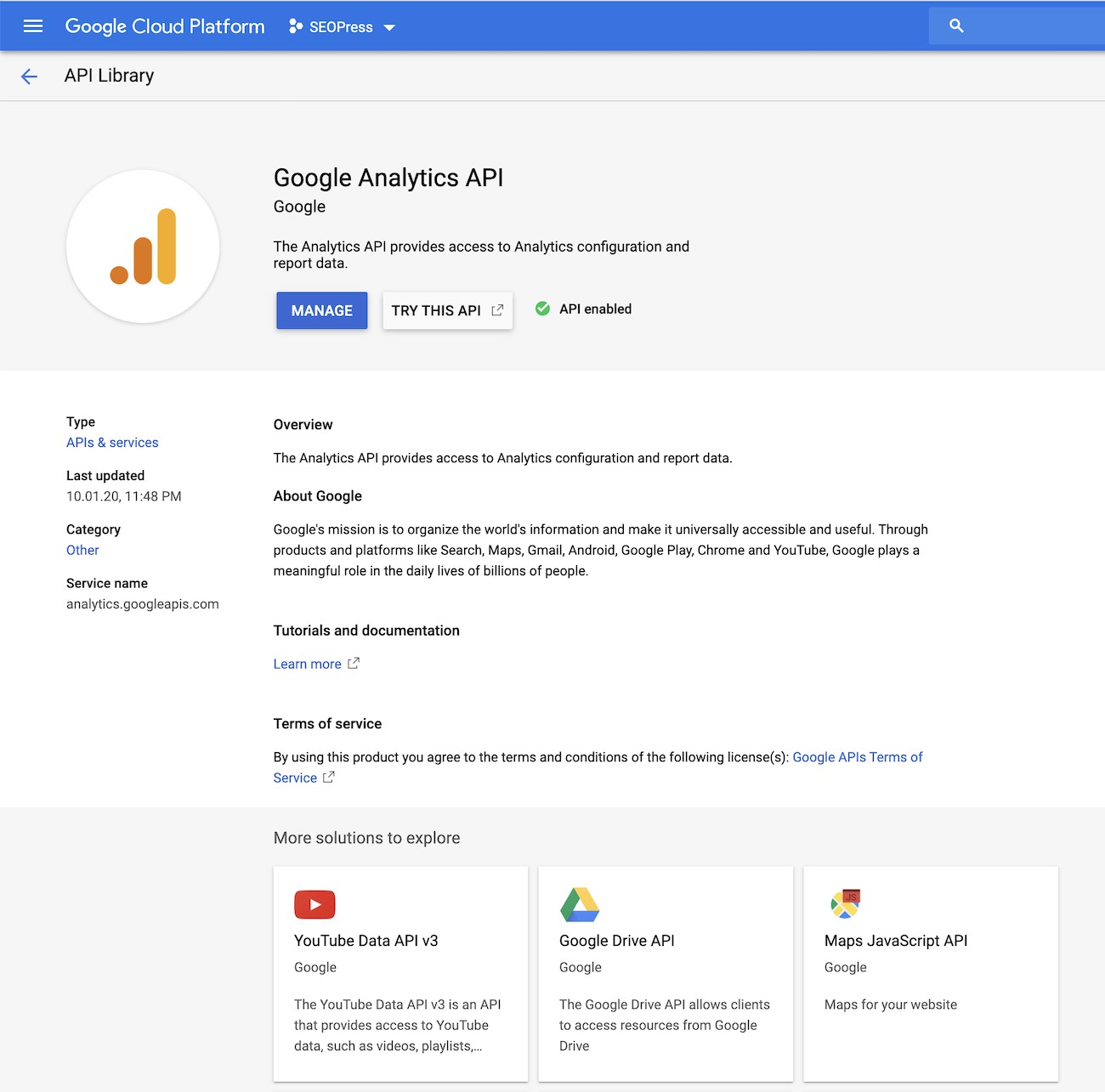Screen dimensions: 1105x1092
Task: Click the More solutions to explore heading
Action: point(366,838)
